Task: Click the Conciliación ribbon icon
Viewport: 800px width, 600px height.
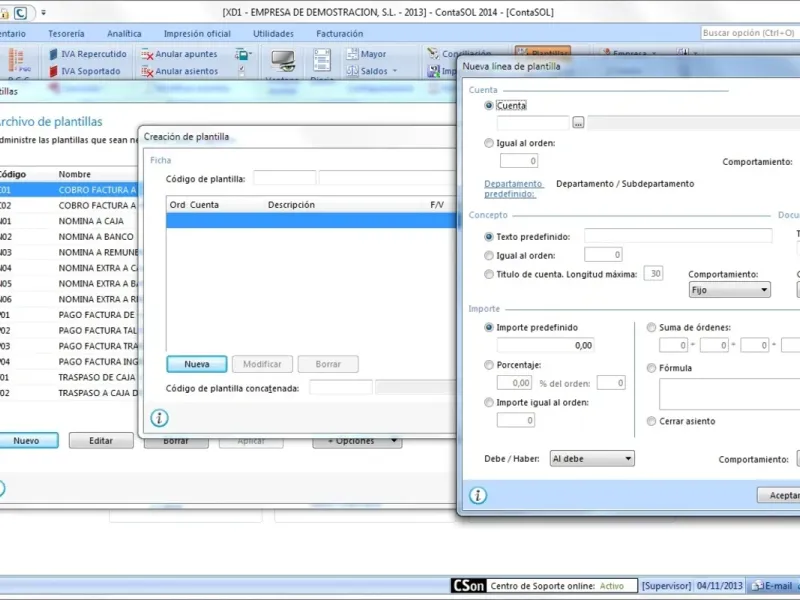Action: (x=433, y=53)
